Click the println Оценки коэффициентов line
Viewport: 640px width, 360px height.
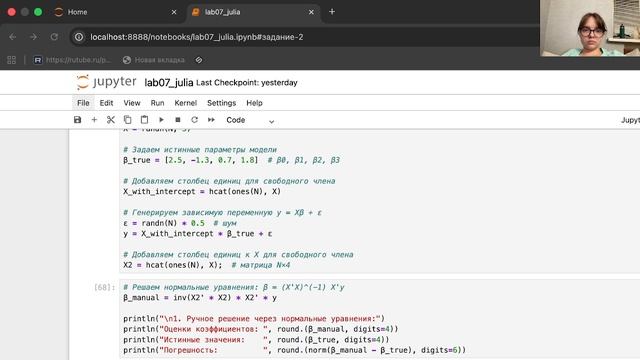click(x=260, y=329)
